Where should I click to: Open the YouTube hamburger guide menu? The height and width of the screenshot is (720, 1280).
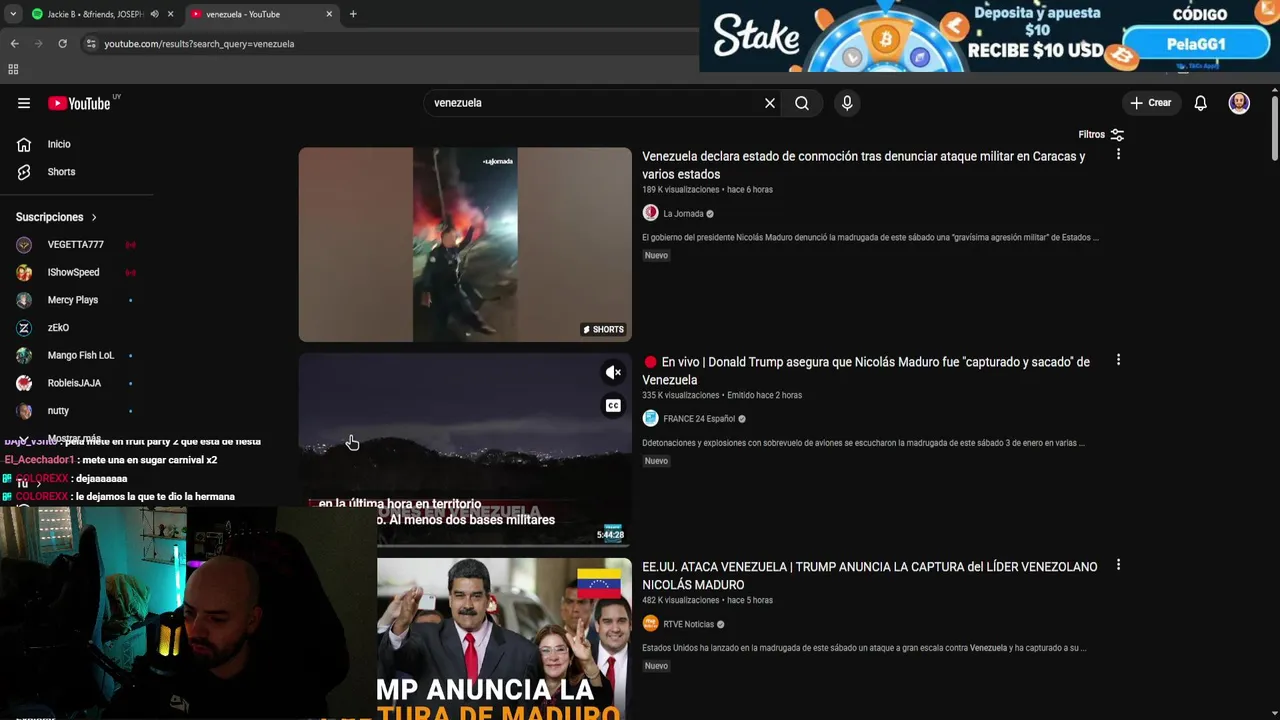pos(24,103)
